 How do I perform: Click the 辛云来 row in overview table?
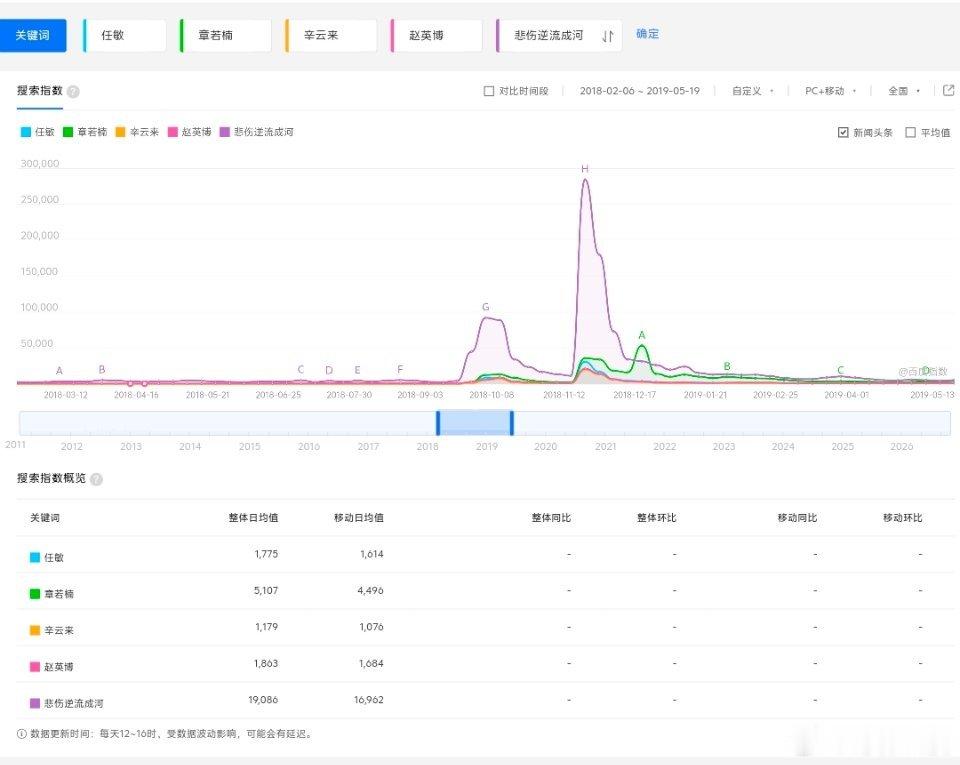tap(484, 628)
